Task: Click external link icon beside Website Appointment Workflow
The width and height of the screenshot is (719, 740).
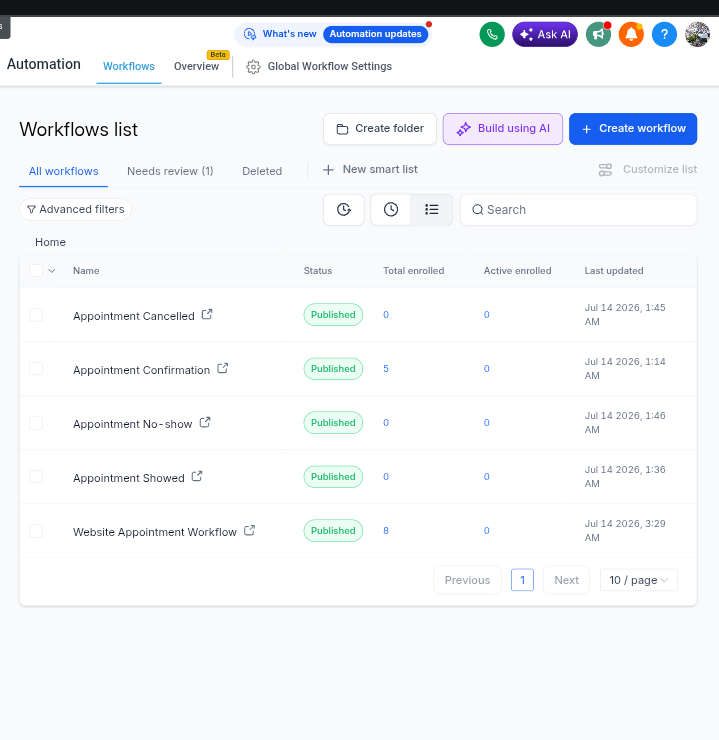Action: click(249, 530)
